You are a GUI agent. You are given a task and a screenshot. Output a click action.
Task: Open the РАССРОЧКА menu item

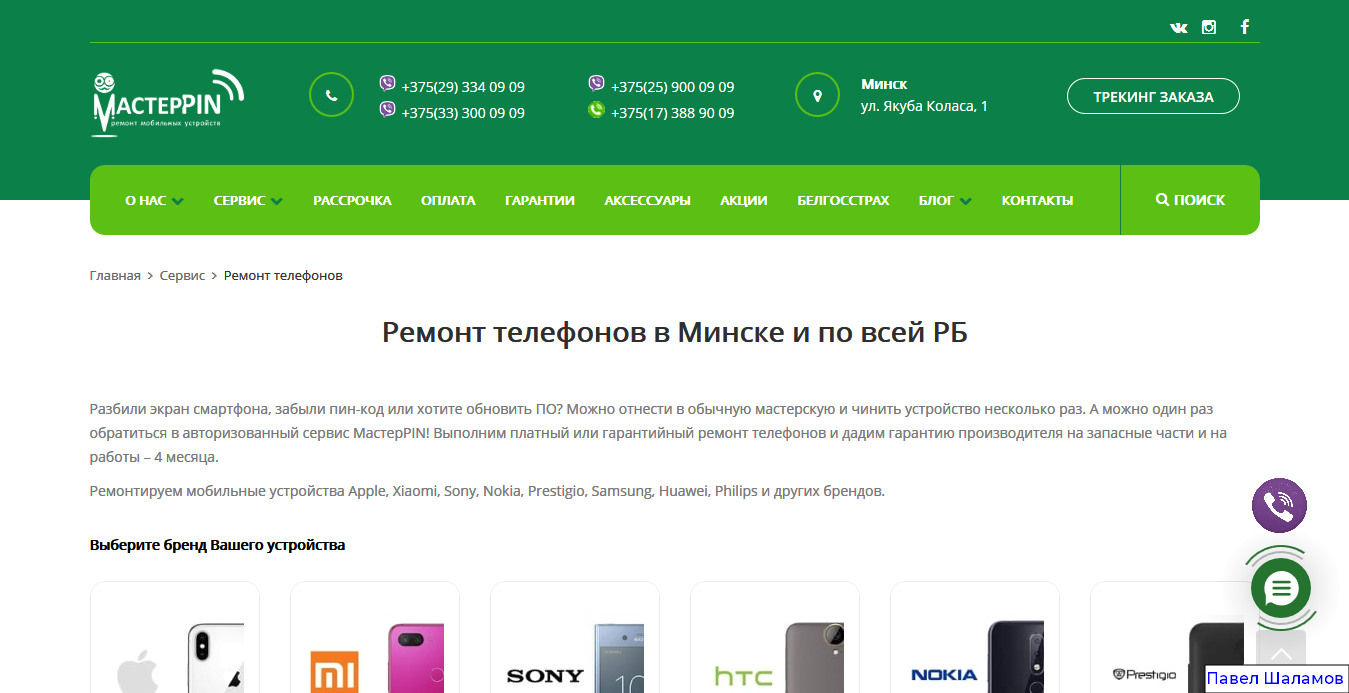point(352,200)
